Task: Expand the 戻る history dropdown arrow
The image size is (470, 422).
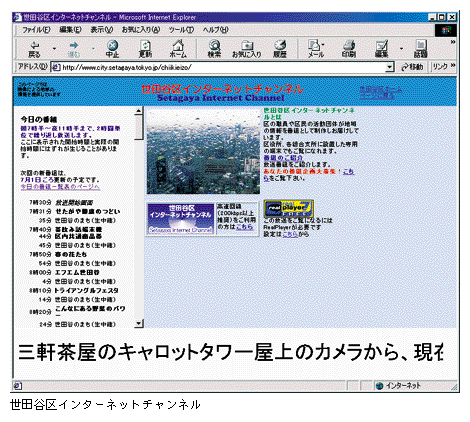Action: (x=54, y=49)
